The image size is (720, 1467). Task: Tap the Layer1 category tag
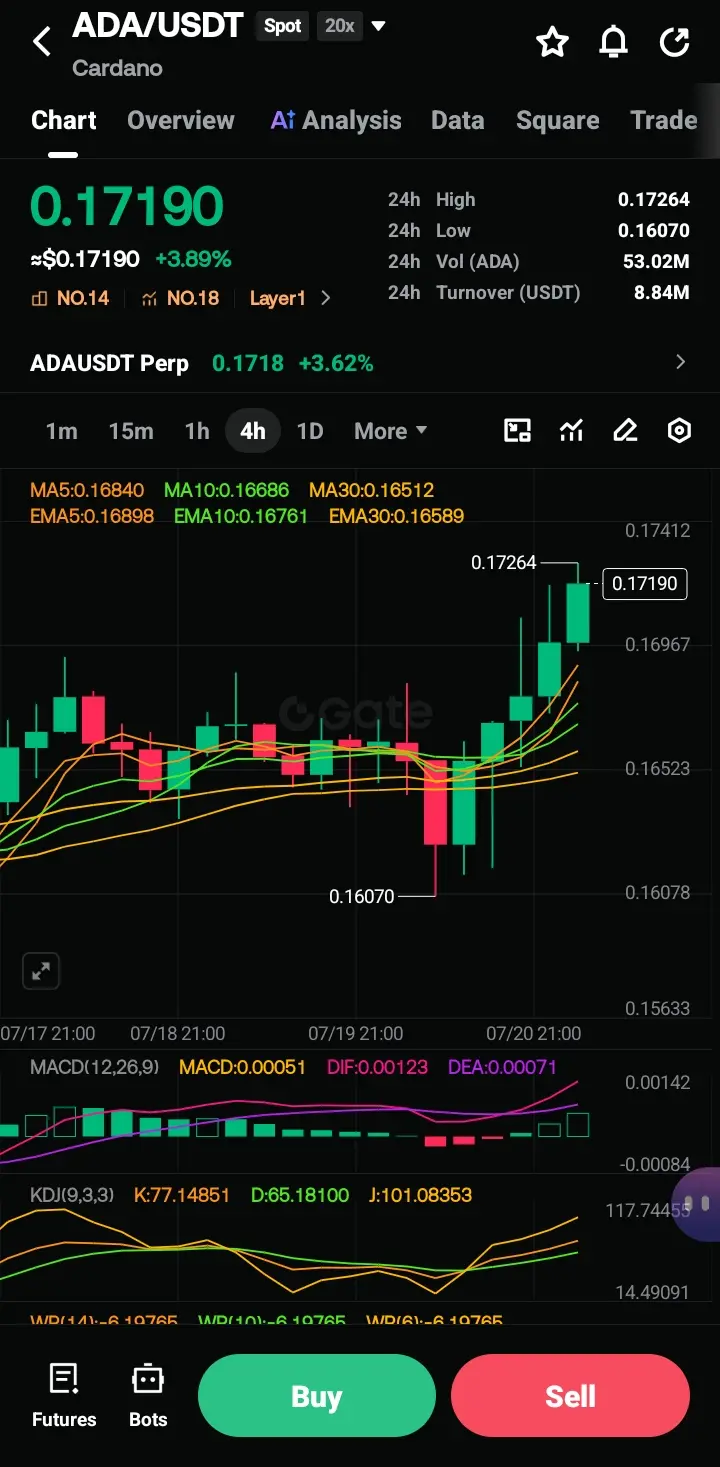(x=277, y=298)
